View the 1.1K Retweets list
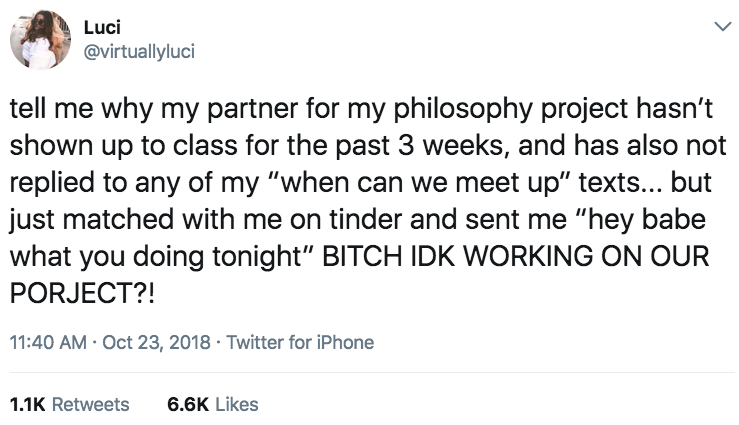Screen dimensions: 739x425 click(69, 404)
